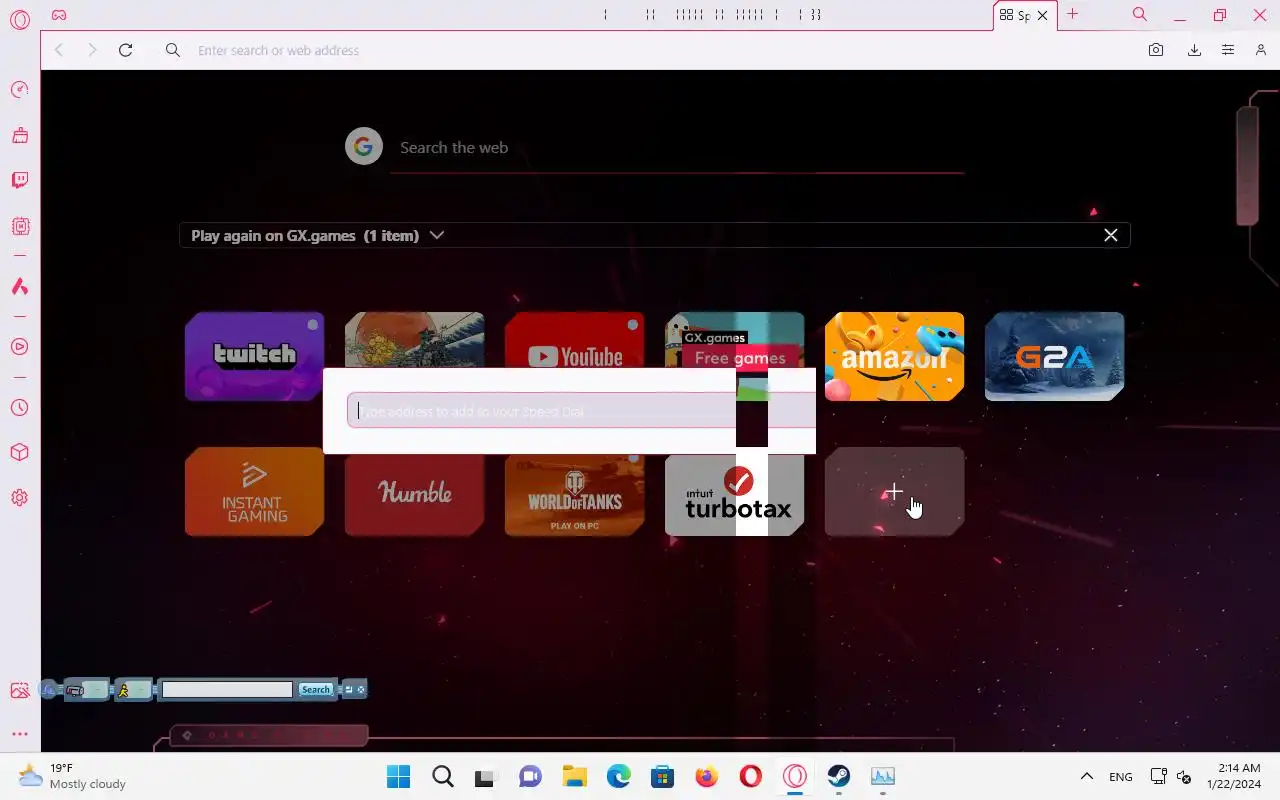Open the TurboTax speed dial tile
The width and height of the screenshot is (1280, 800).
tap(734, 496)
